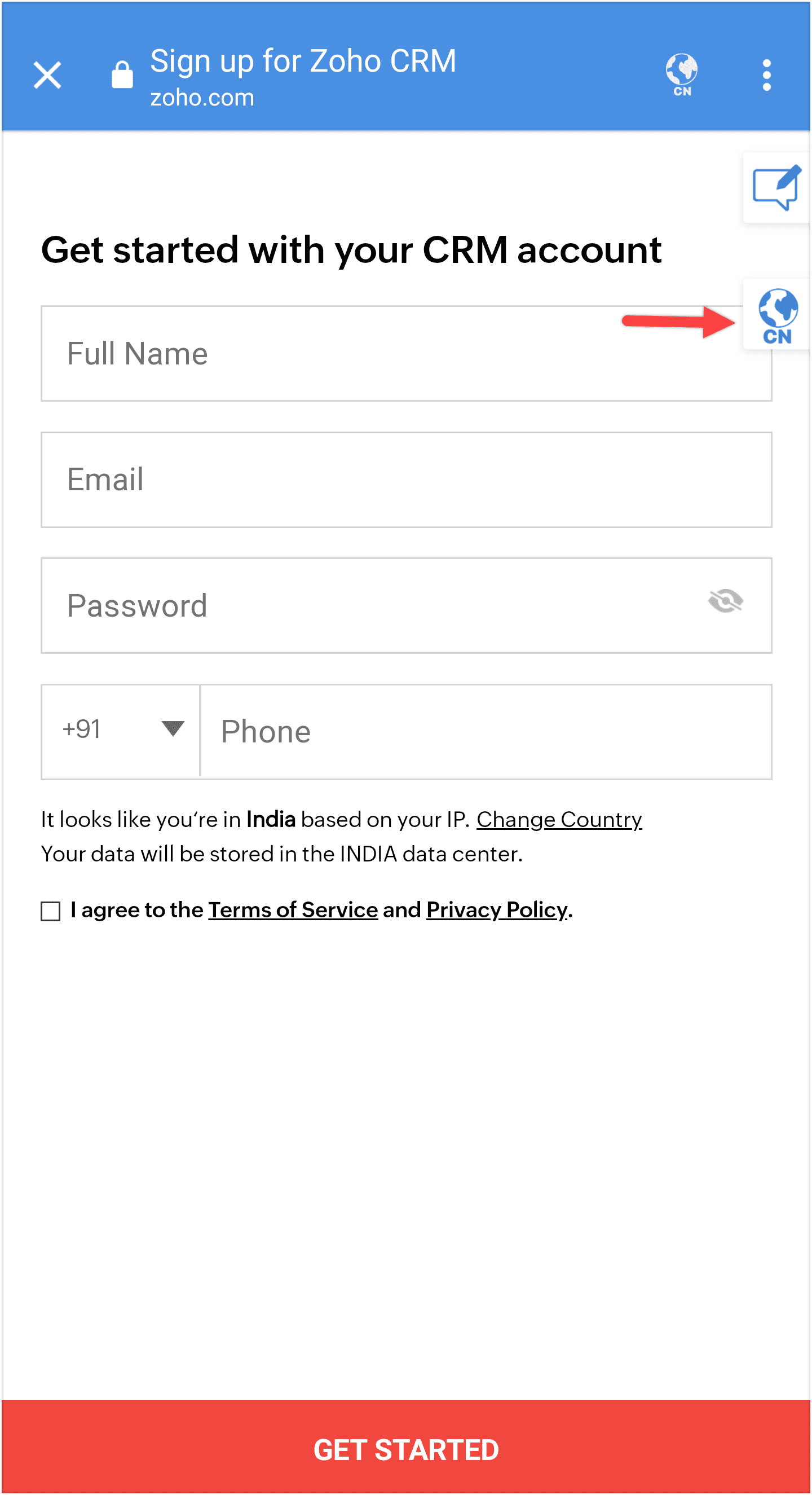The width and height of the screenshot is (812, 1495).
Task: Focus the Email input field
Action: [406, 480]
